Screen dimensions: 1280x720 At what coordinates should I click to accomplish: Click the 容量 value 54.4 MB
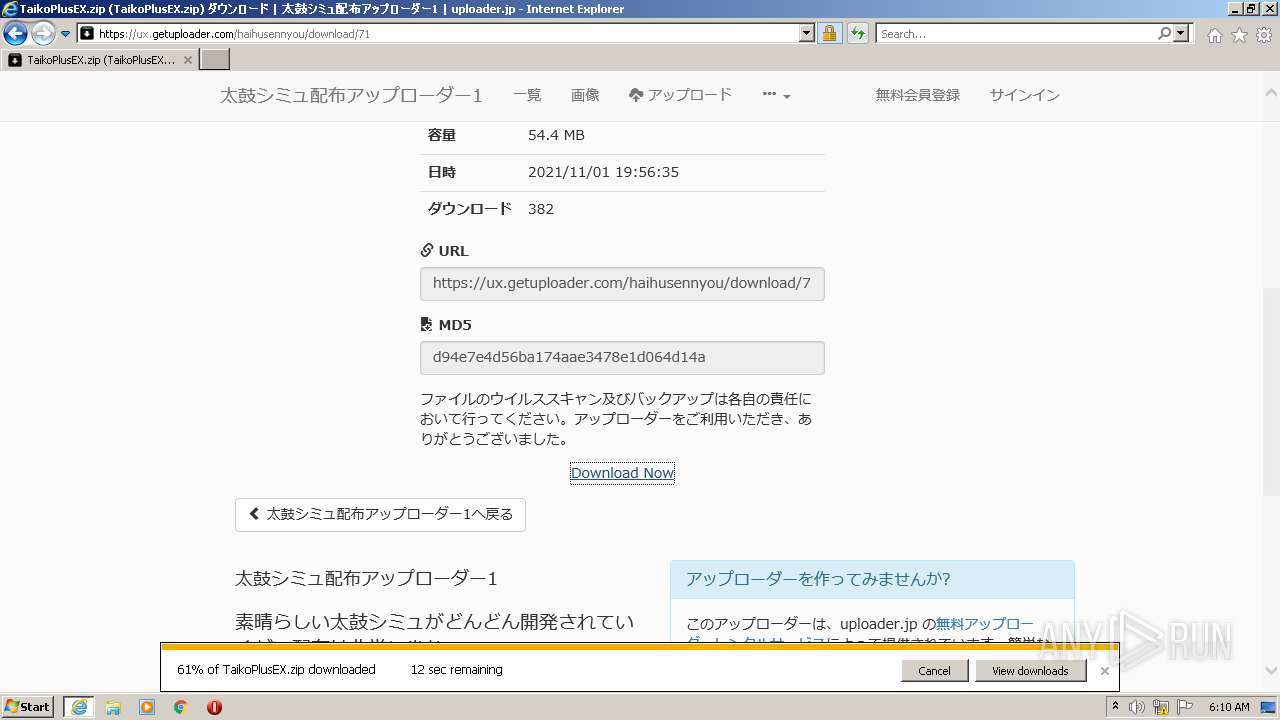pyautogui.click(x=556, y=135)
